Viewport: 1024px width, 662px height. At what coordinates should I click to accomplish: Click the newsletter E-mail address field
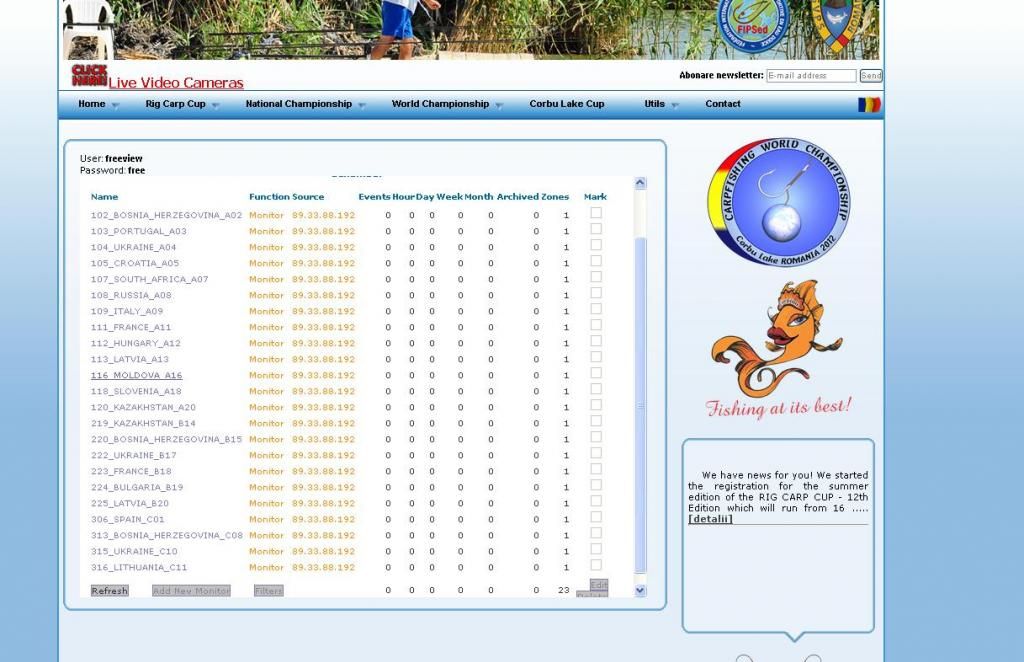pos(811,76)
